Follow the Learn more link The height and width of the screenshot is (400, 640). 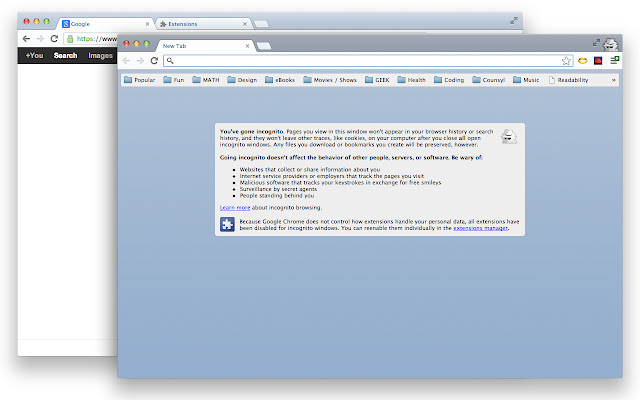[235, 207]
